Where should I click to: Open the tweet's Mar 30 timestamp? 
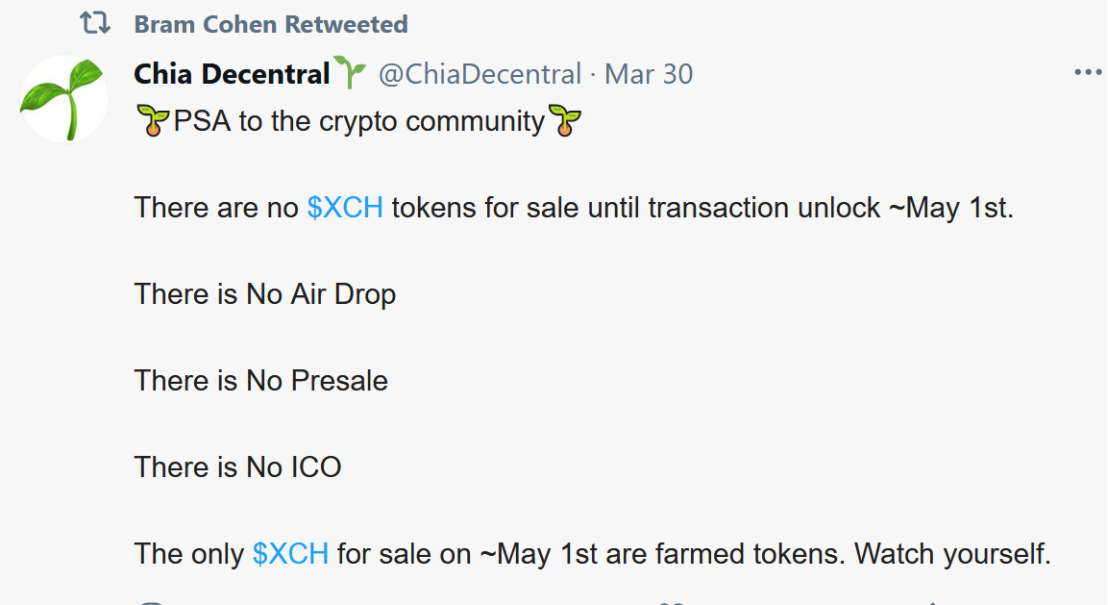click(x=648, y=74)
